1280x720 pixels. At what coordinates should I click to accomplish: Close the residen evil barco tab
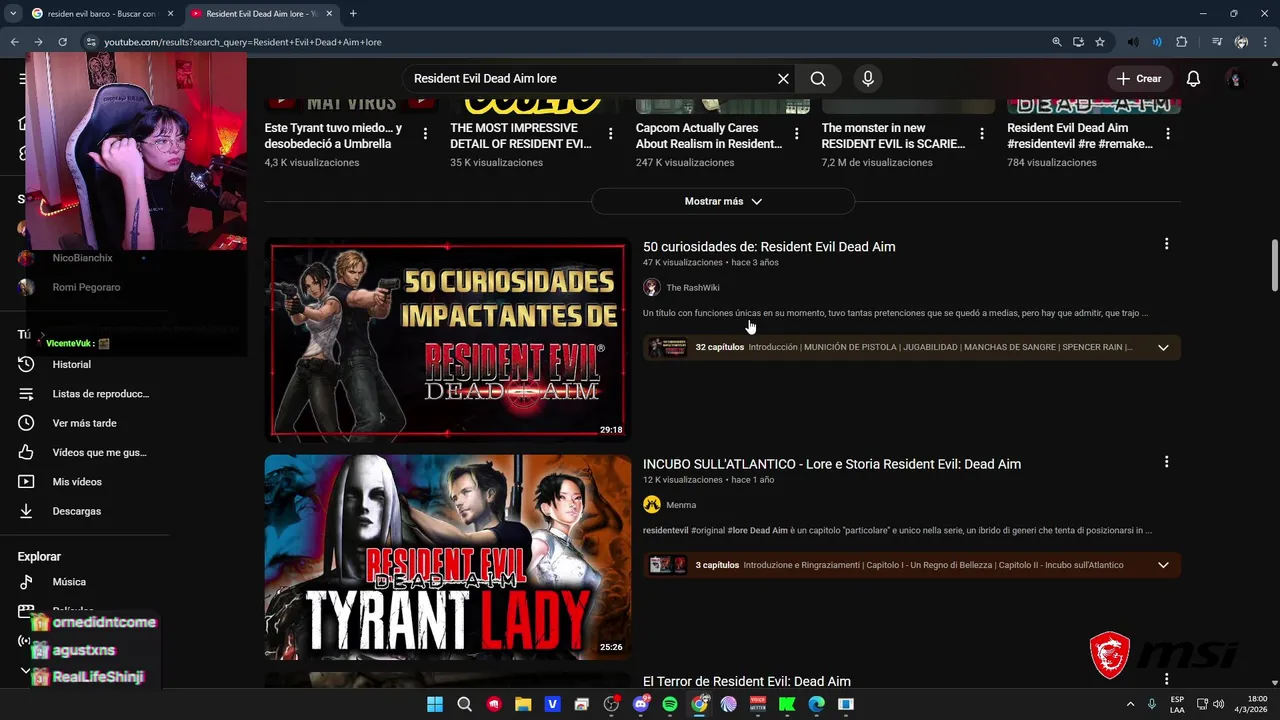(170, 14)
